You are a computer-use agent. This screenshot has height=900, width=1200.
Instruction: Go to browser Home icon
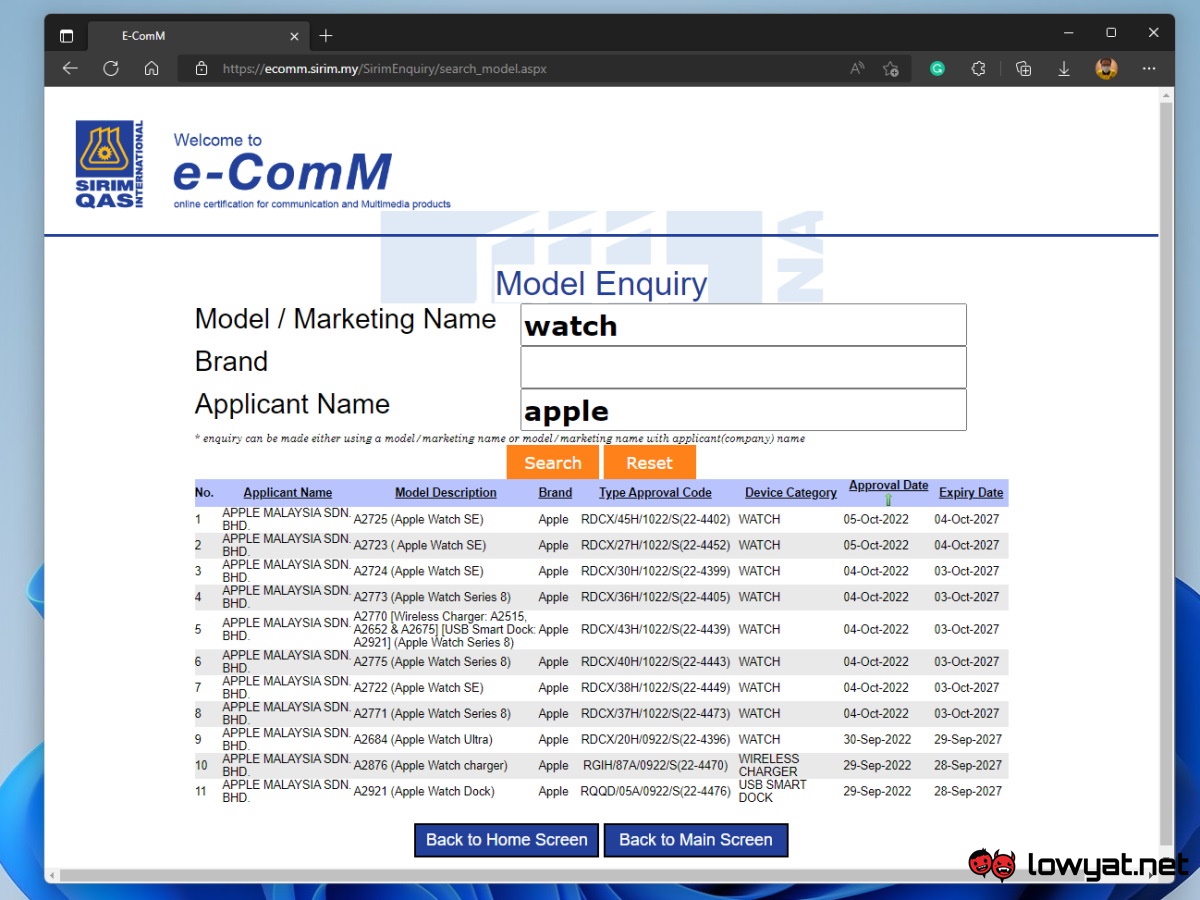[152, 69]
